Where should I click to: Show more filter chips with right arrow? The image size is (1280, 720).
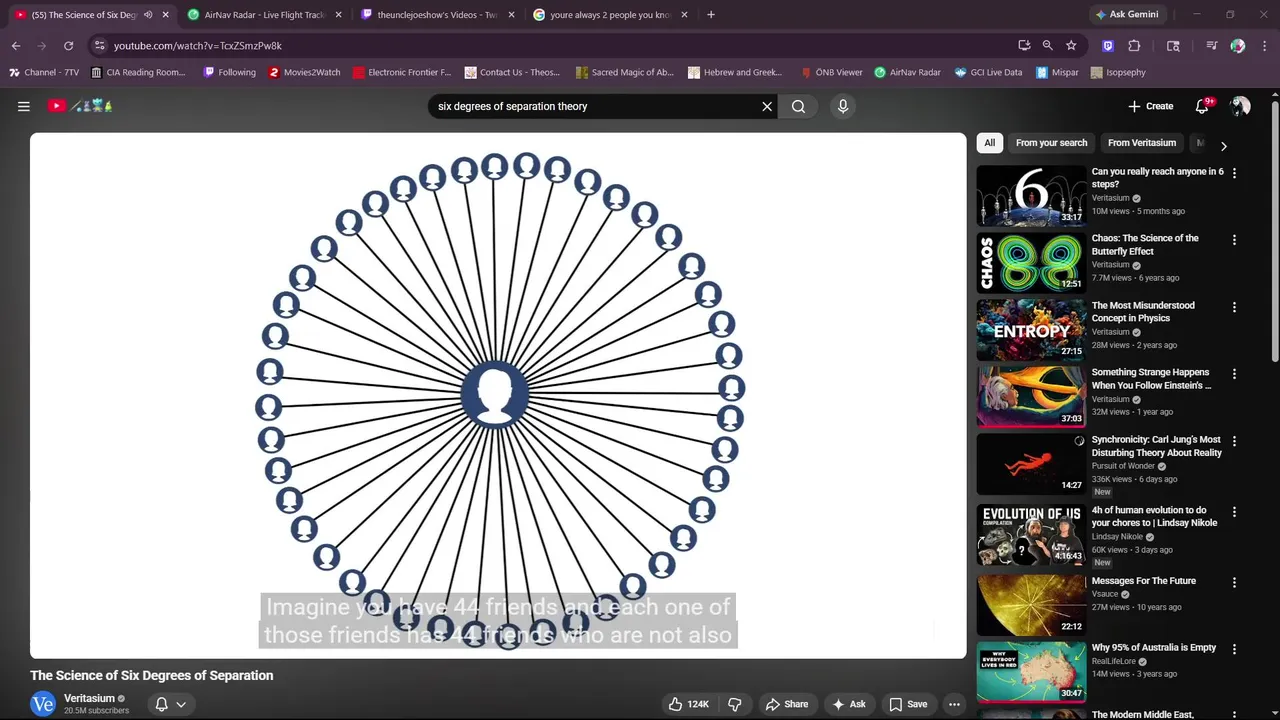click(x=1223, y=146)
